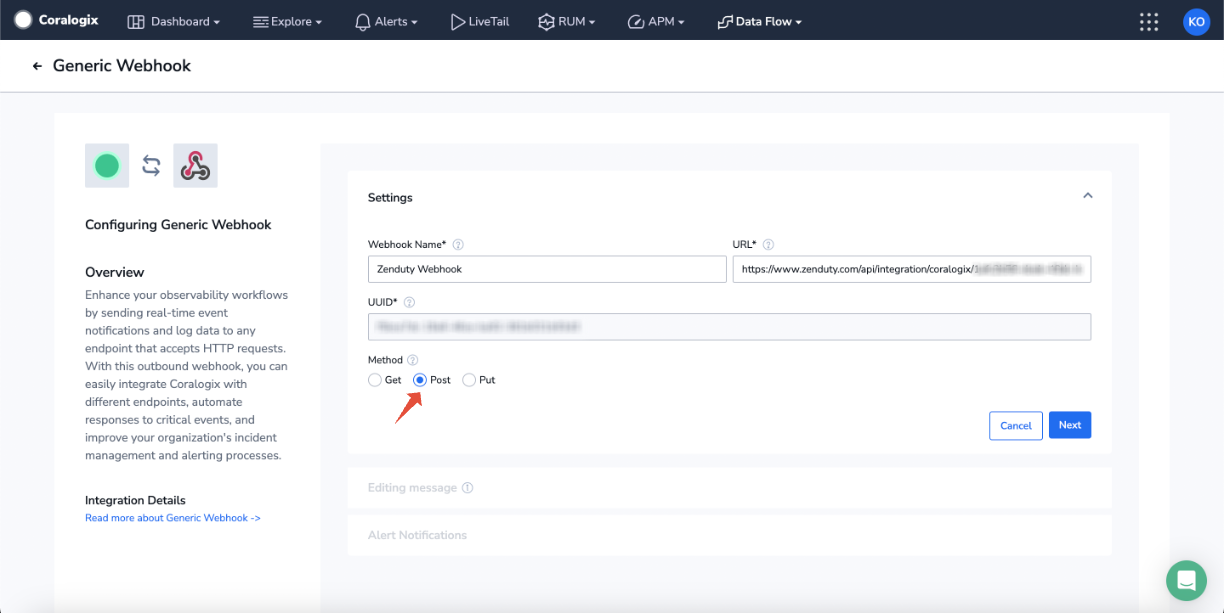This screenshot has width=1224, height=613.
Task: Open the apps grid icon
Action: [1149, 21]
